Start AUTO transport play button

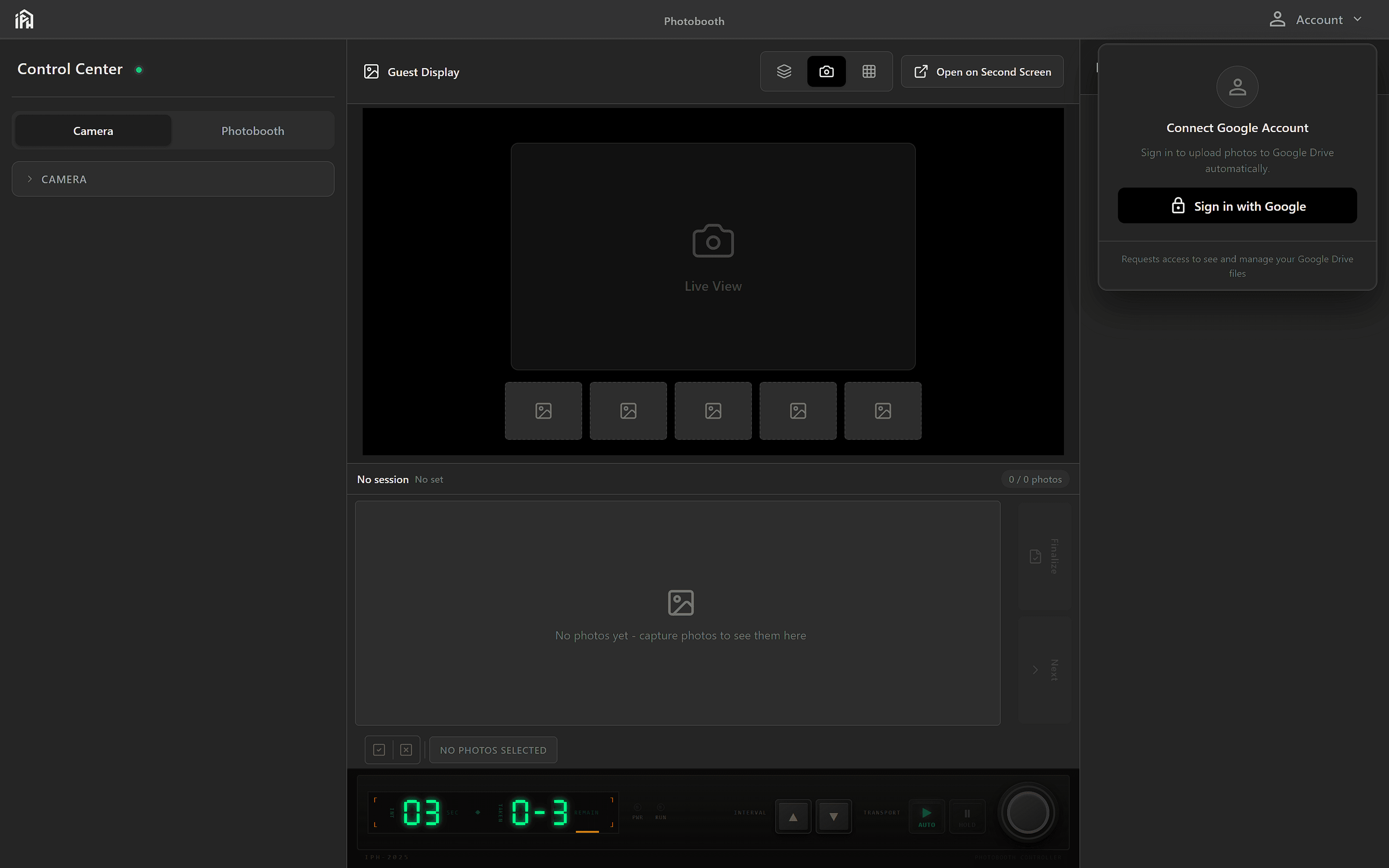pos(926,816)
